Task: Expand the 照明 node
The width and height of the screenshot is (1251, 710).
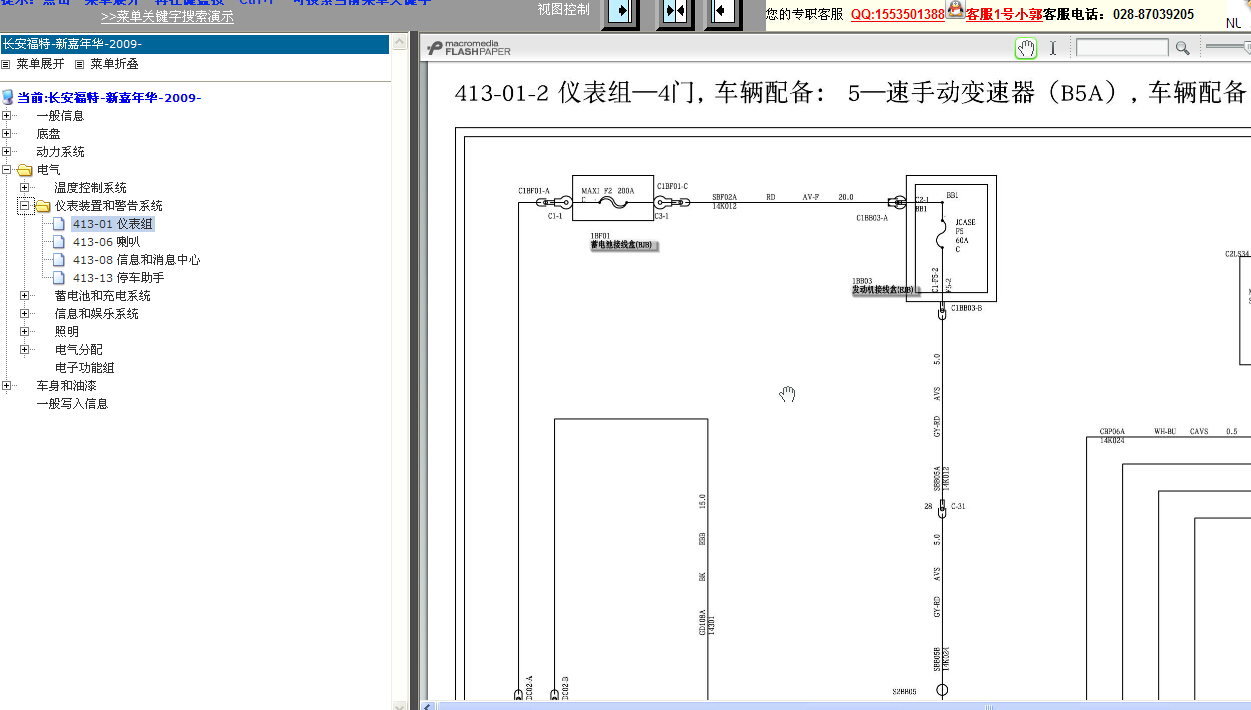Action: (25, 332)
